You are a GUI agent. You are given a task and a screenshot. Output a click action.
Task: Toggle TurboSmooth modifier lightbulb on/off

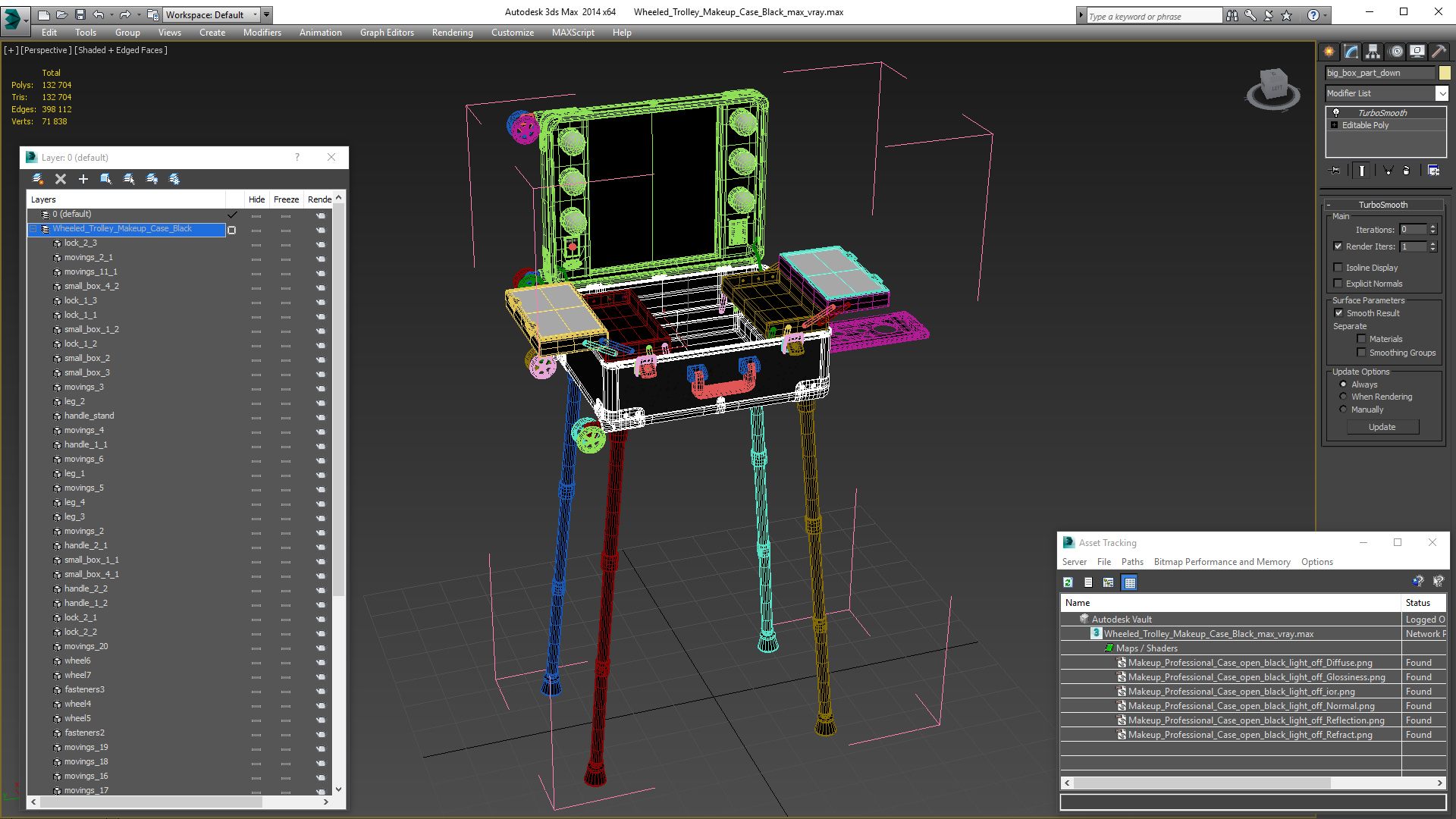click(1336, 112)
